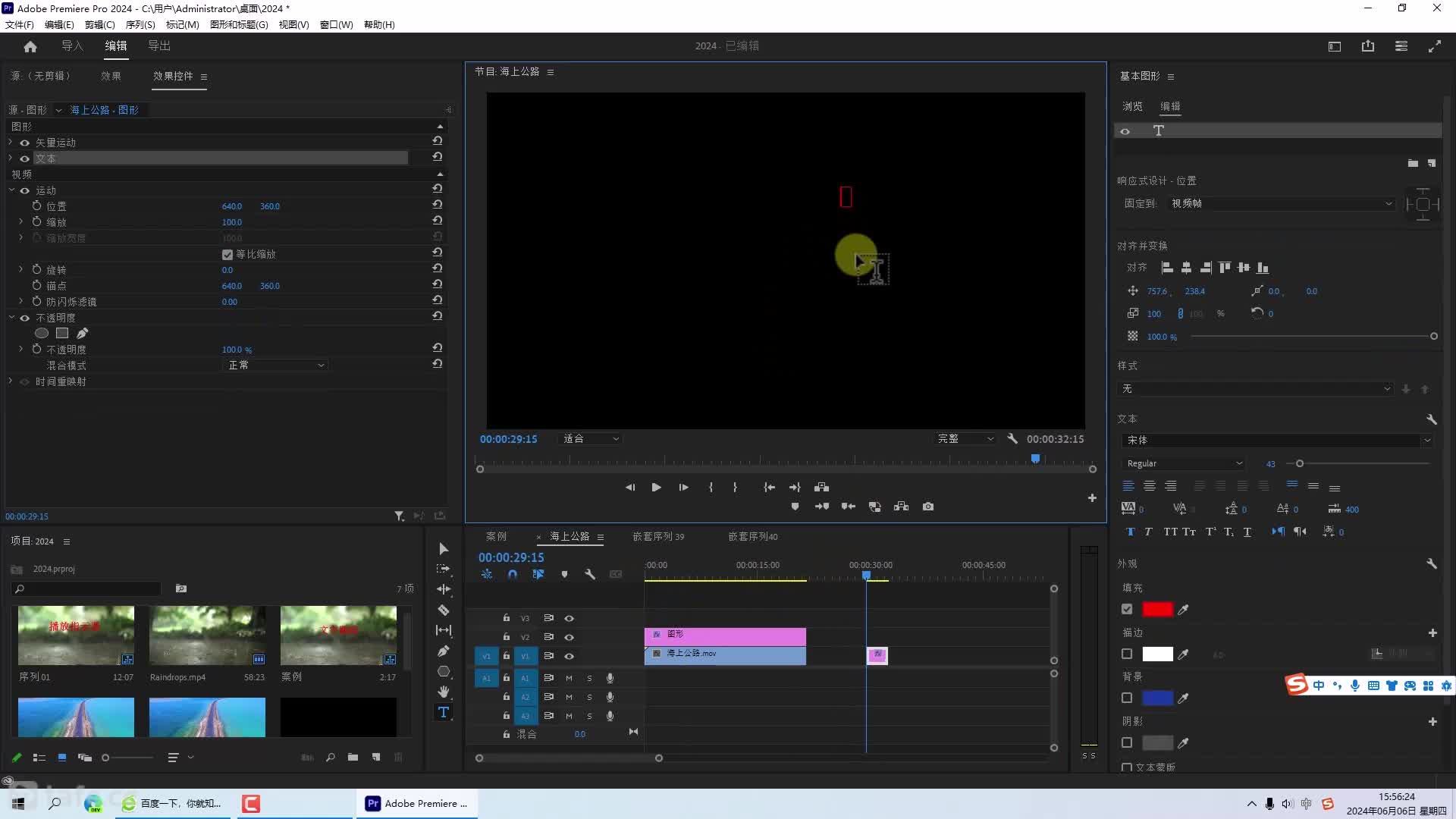Open the File menu
The width and height of the screenshot is (1456, 819).
(x=20, y=24)
